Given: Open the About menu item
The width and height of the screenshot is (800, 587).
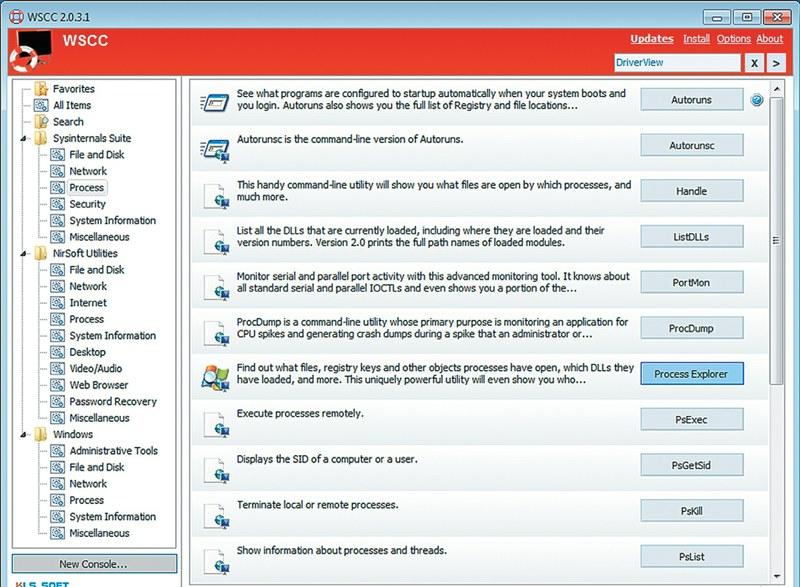Looking at the screenshot, I should pyautogui.click(x=769, y=39).
